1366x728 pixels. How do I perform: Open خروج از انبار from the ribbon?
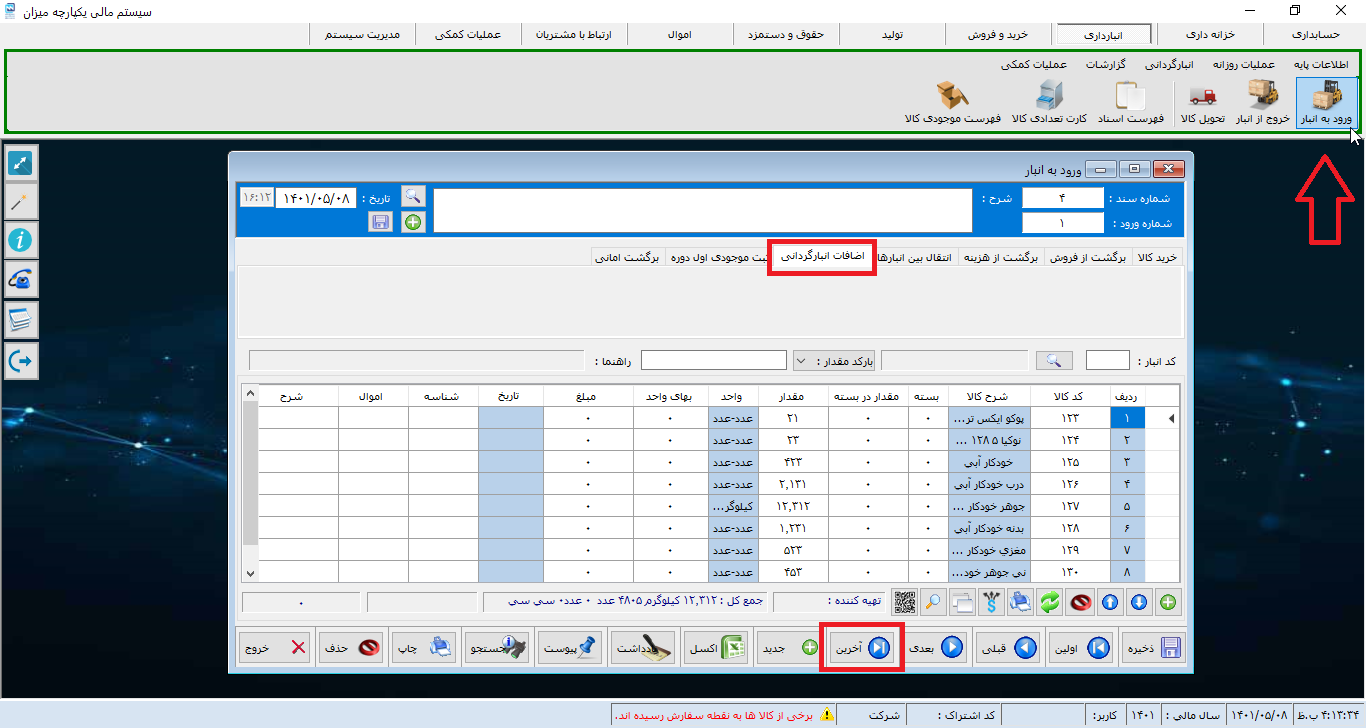(x=1263, y=103)
